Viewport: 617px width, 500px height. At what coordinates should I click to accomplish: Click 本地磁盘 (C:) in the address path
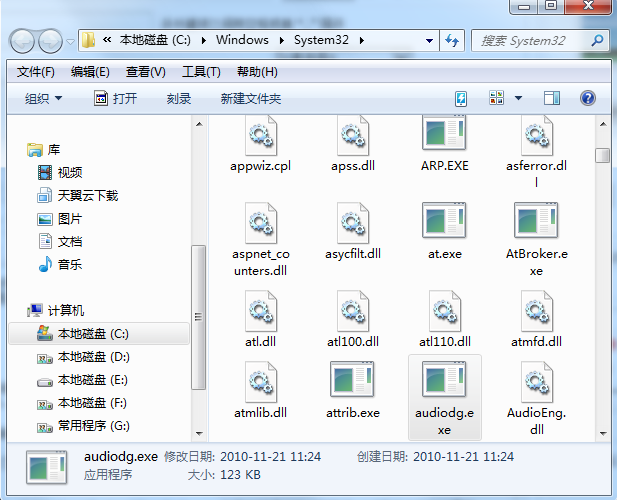coord(155,40)
